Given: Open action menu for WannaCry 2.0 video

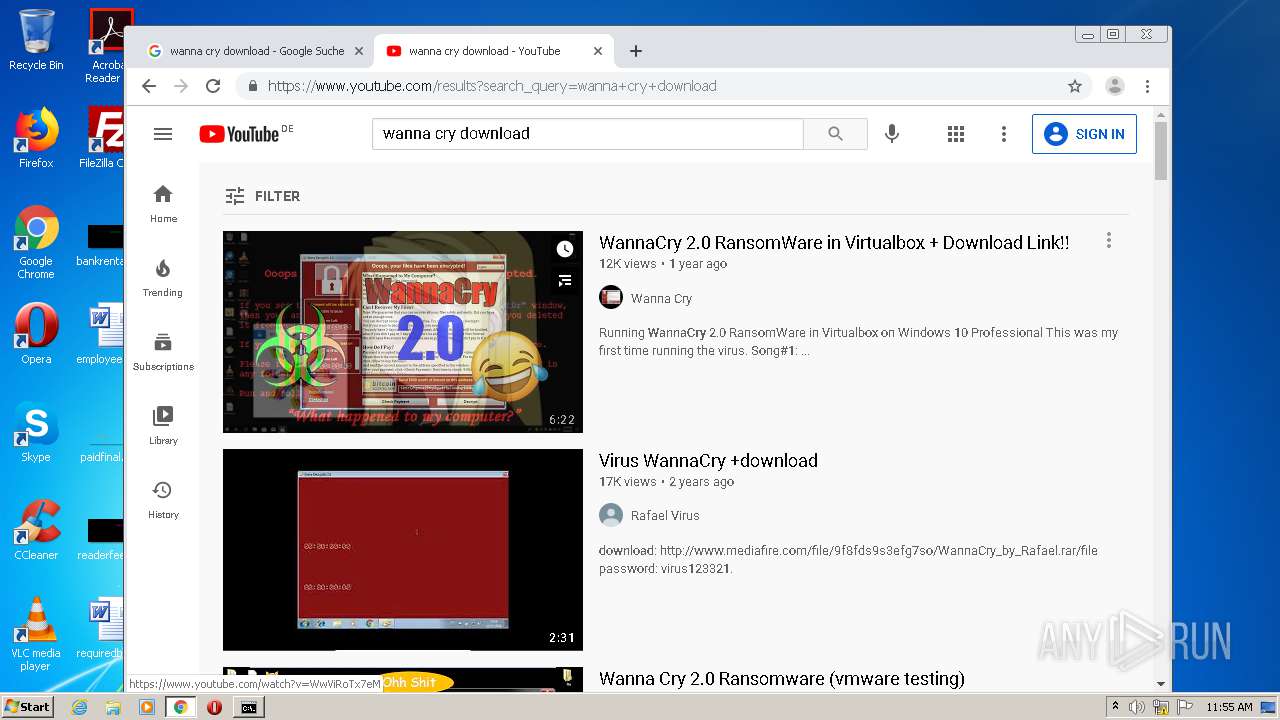Looking at the screenshot, I should 1108,241.
